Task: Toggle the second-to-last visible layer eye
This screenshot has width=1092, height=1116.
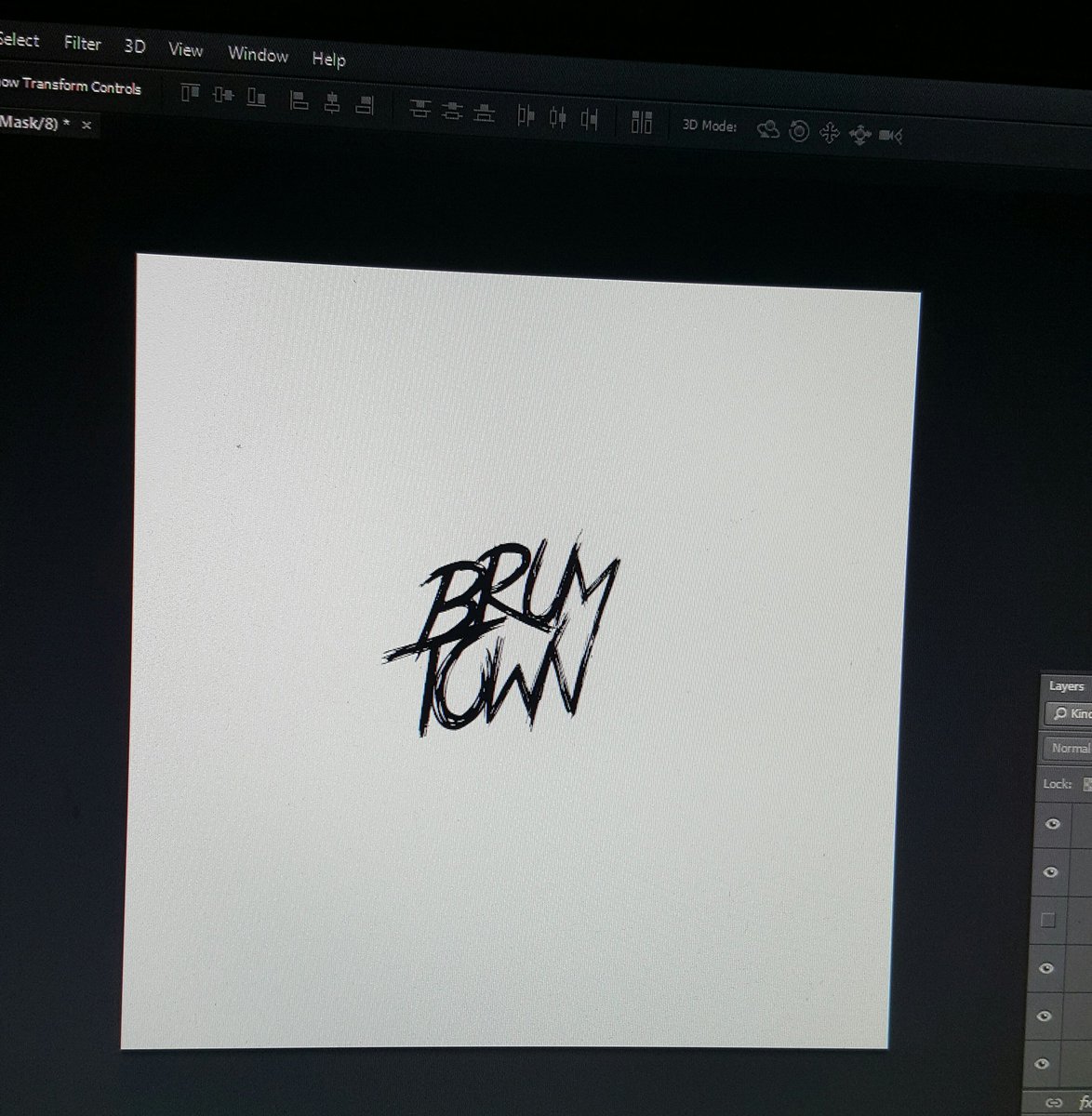Action: (x=1045, y=1016)
